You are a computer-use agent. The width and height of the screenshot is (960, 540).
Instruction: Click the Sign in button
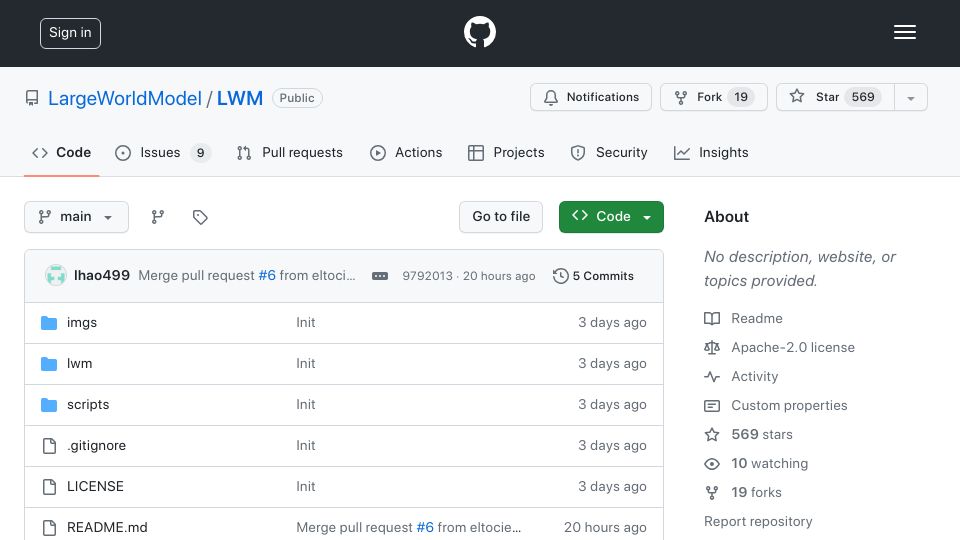pos(70,33)
